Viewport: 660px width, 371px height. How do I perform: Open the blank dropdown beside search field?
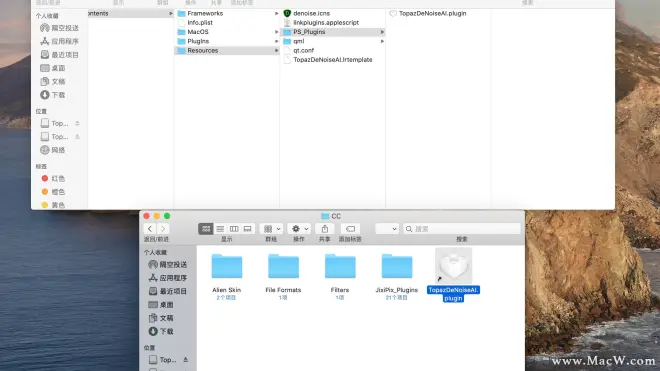point(387,229)
